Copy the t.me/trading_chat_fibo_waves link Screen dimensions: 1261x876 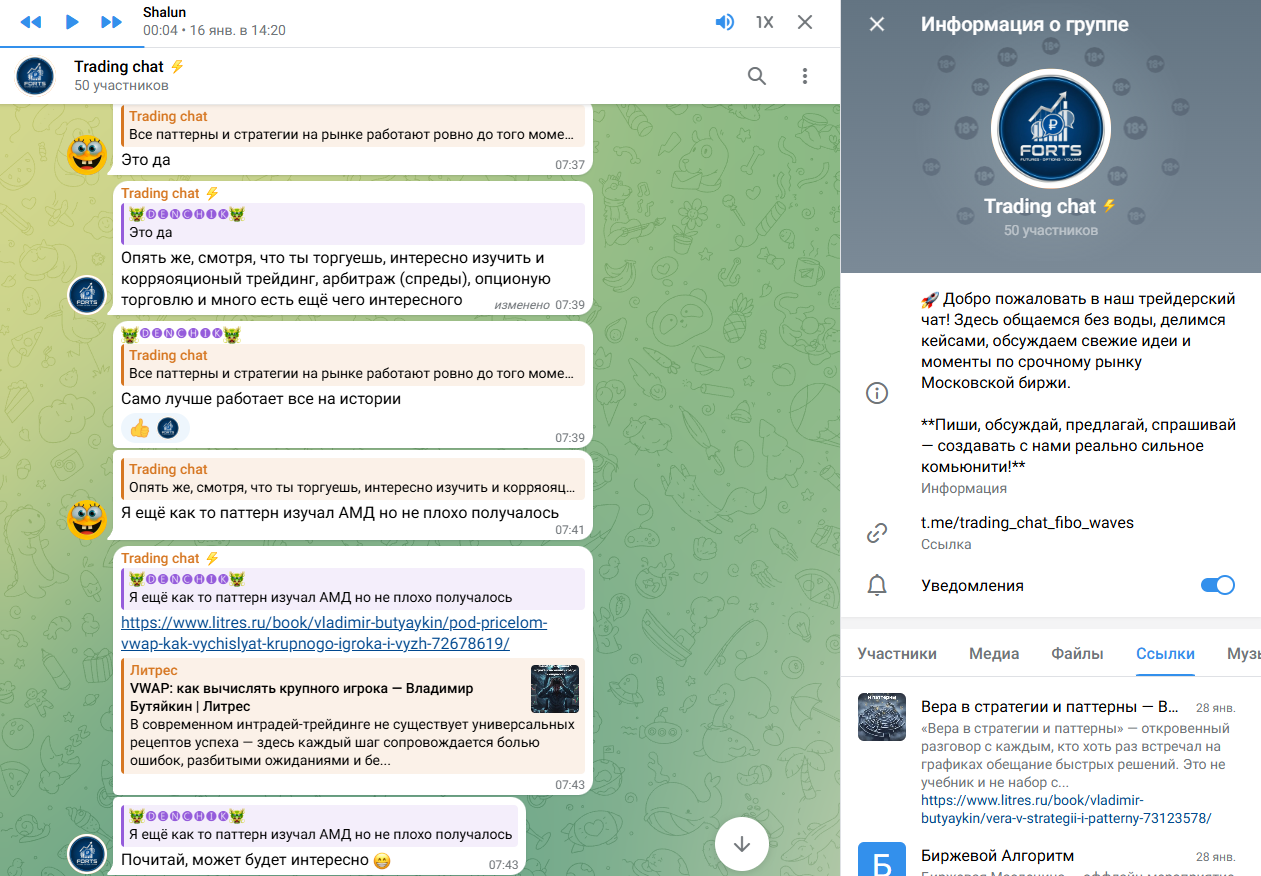click(1027, 523)
